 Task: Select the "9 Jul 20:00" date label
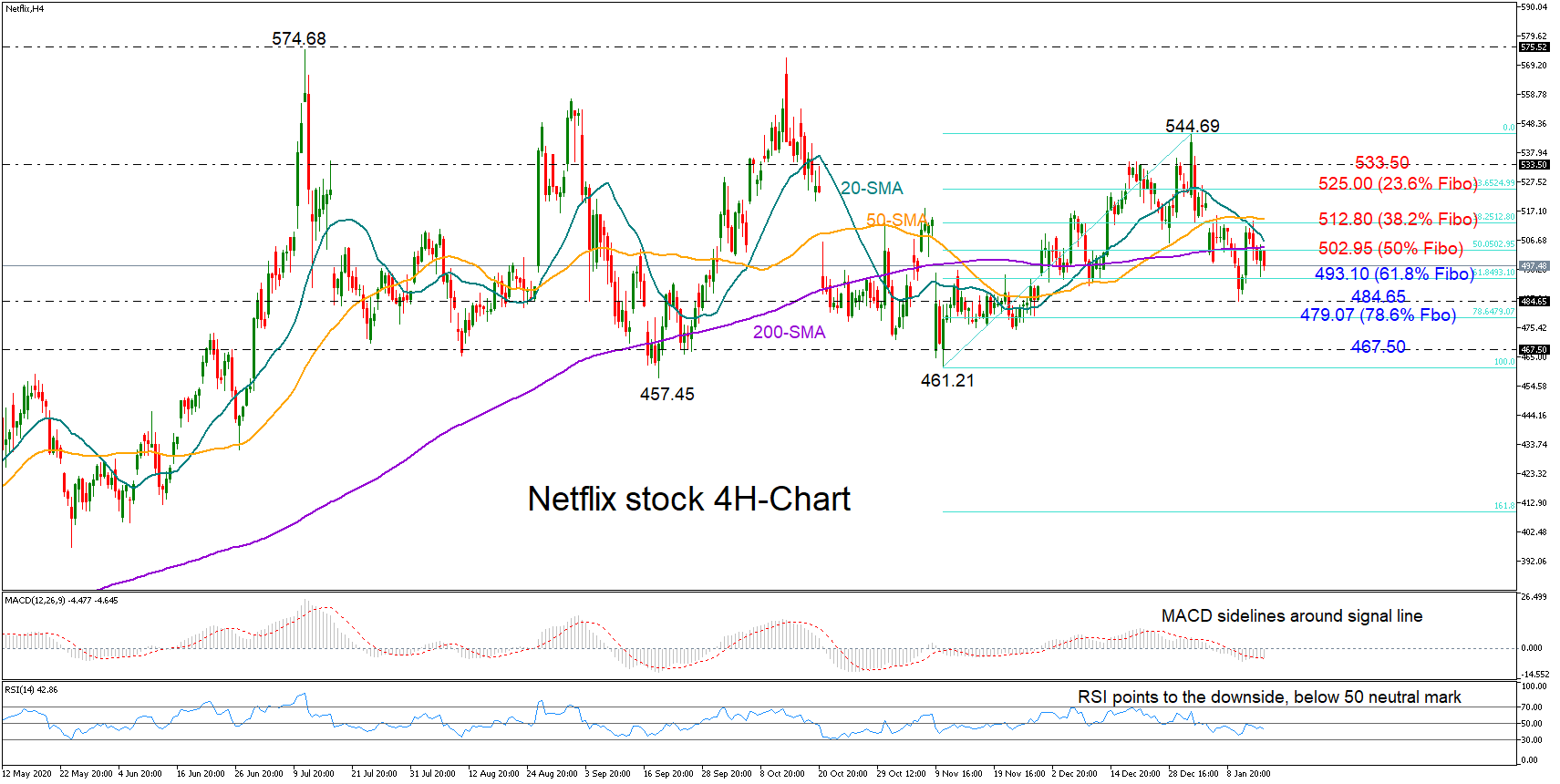(x=314, y=774)
